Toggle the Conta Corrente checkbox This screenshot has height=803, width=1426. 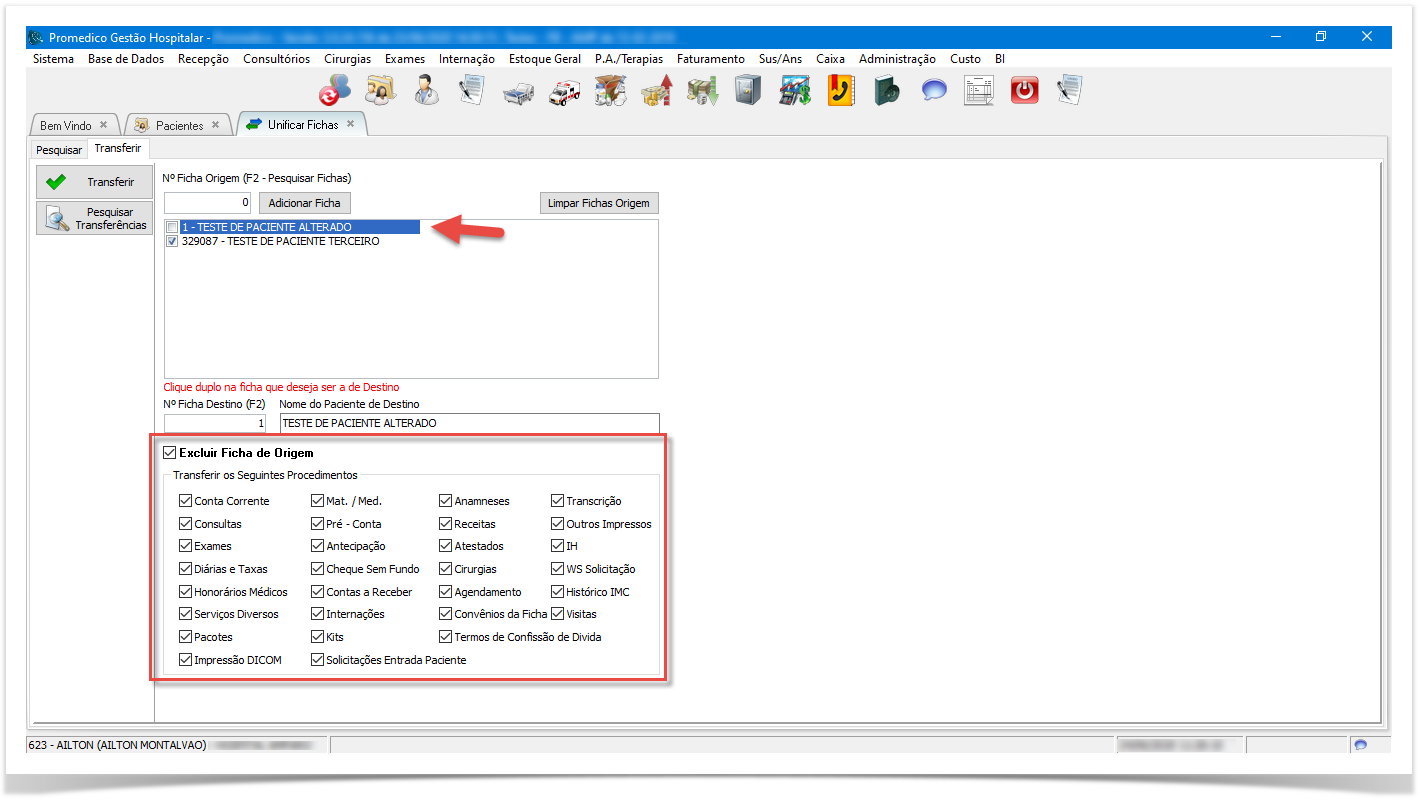[x=185, y=501]
